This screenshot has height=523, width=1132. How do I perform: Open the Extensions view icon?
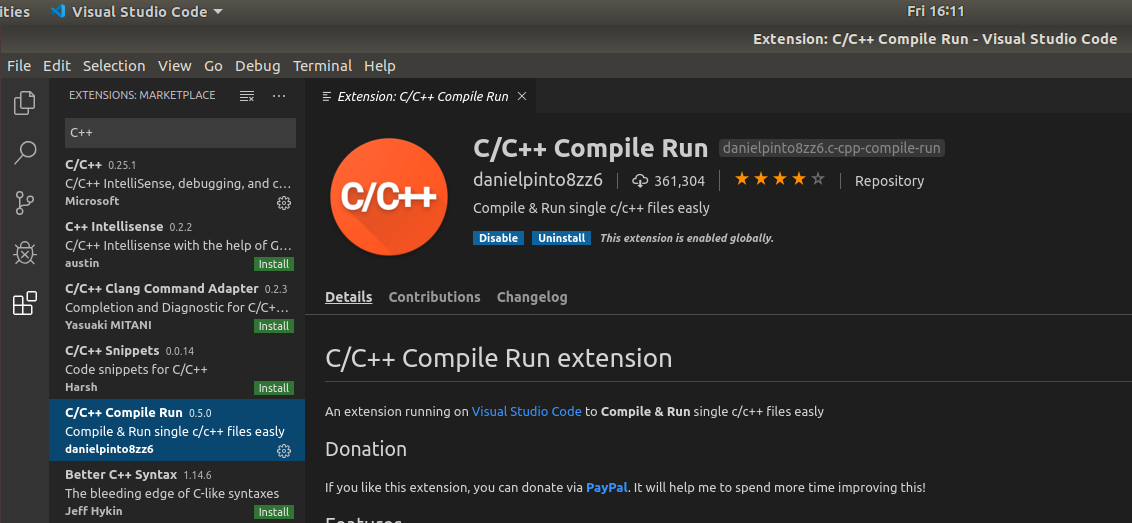(25, 303)
